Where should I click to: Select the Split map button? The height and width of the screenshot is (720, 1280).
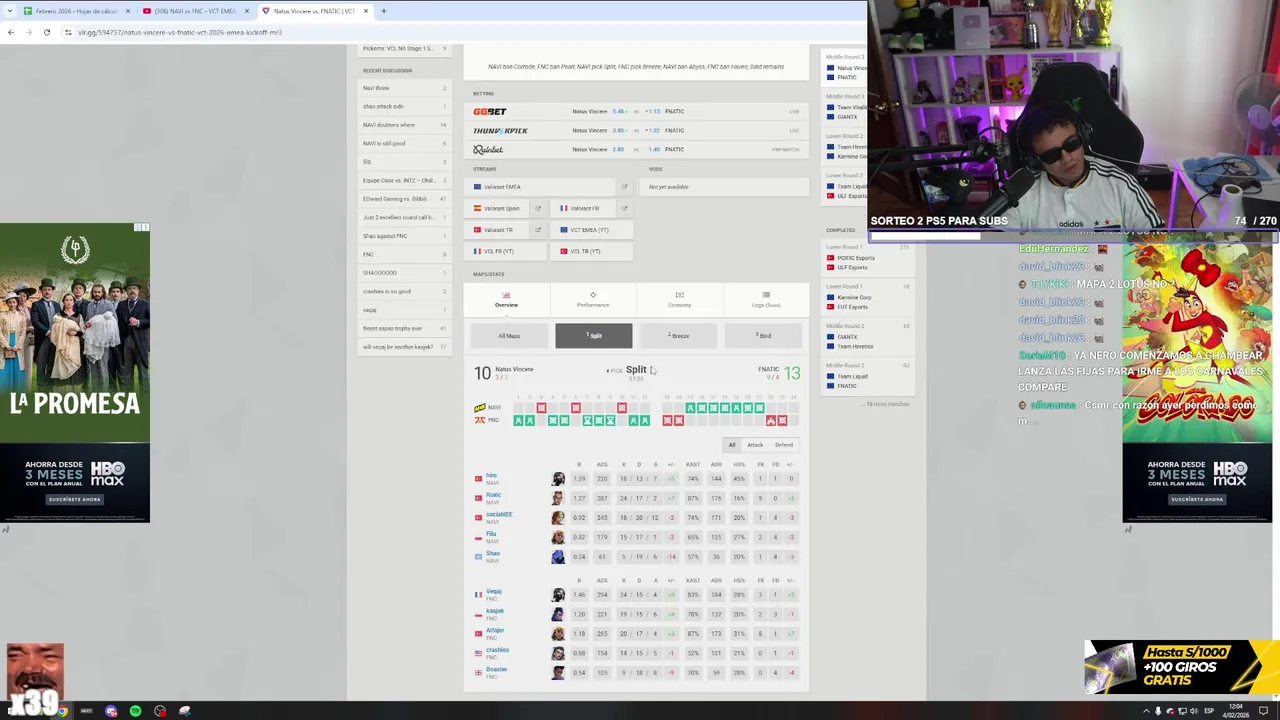594,336
